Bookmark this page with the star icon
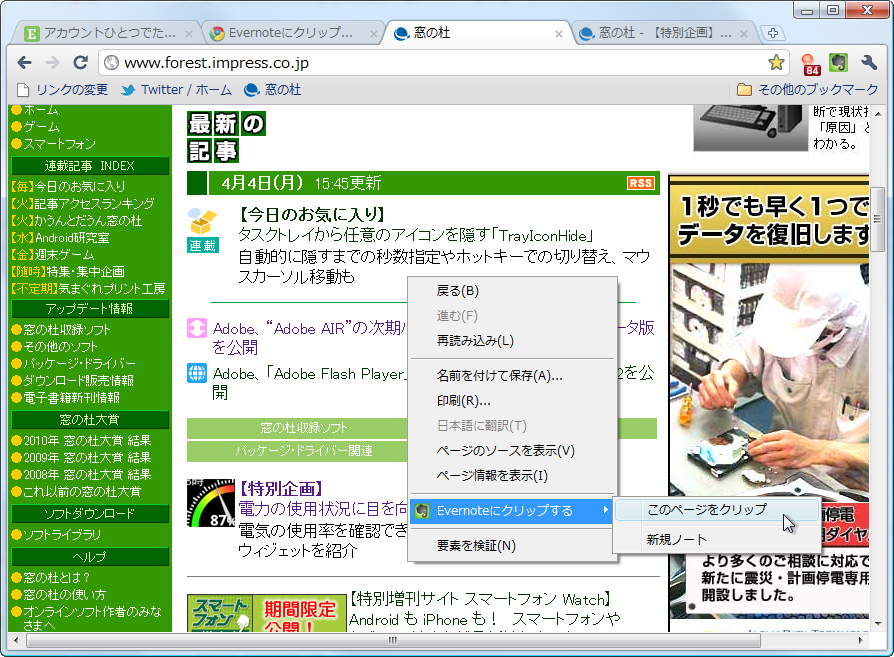The height and width of the screenshot is (657, 894). [x=777, y=61]
